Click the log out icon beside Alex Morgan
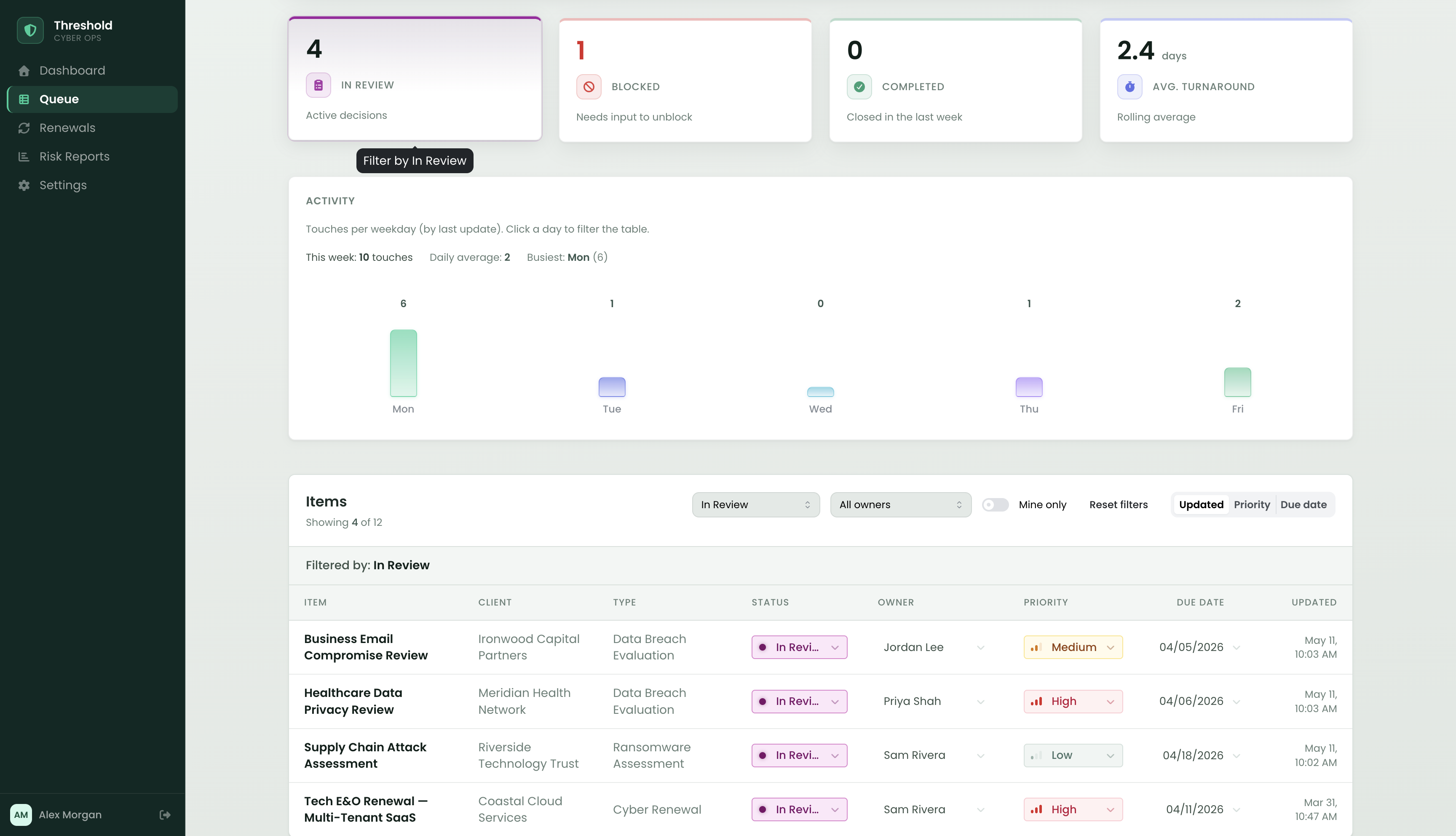This screenshot has height=836, width=1456. tap(165, 815)
